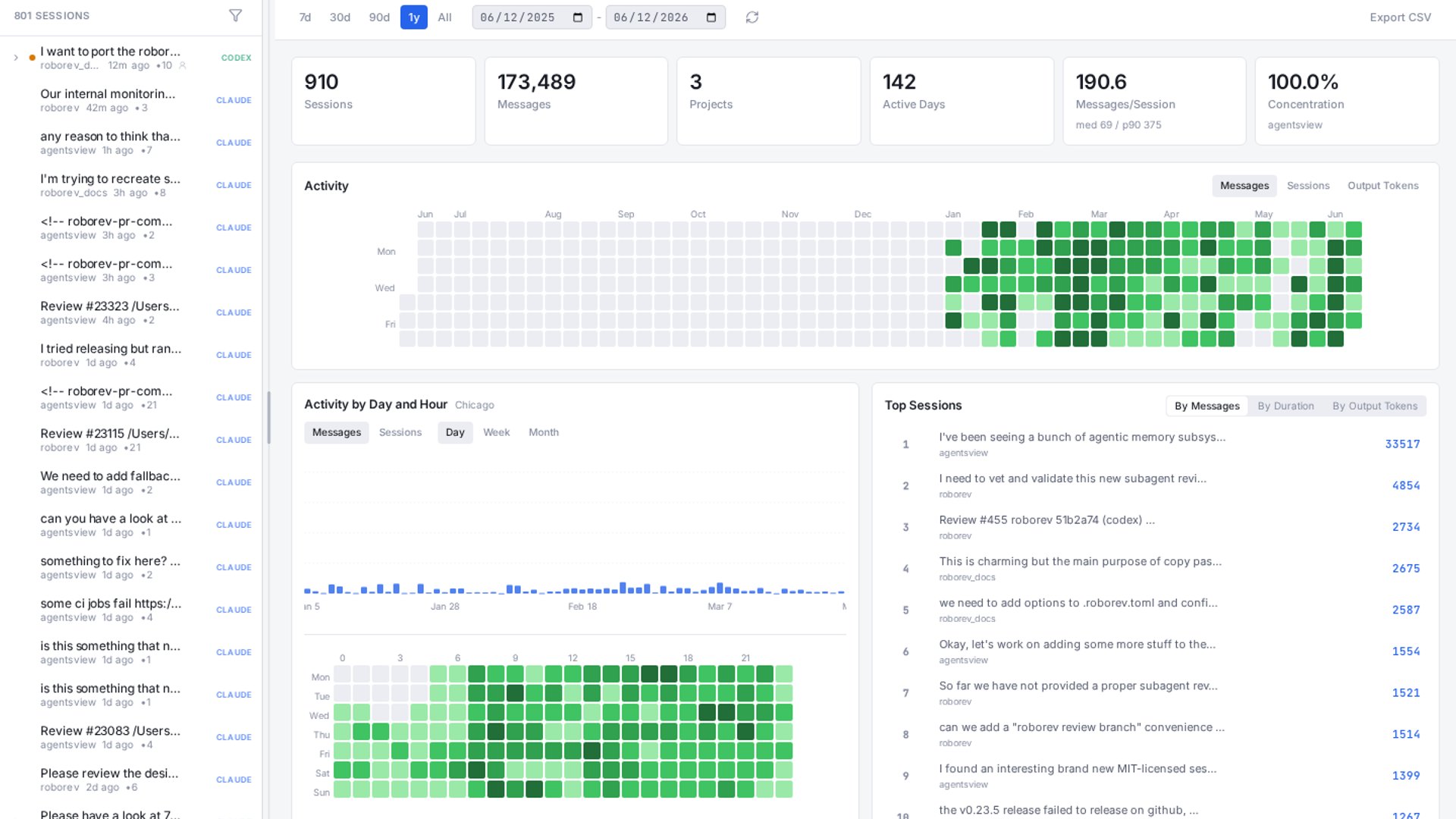Edit the end date field 06/12/2026
Viewport: 1456px width, 819px height.
[666, 17]
